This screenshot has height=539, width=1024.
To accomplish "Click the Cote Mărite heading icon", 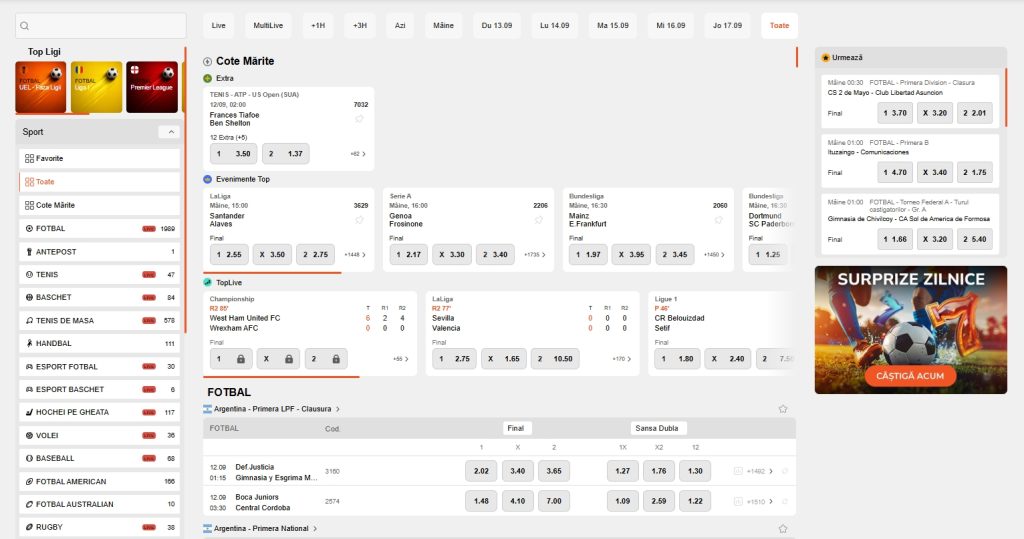I will pos(208,61).
